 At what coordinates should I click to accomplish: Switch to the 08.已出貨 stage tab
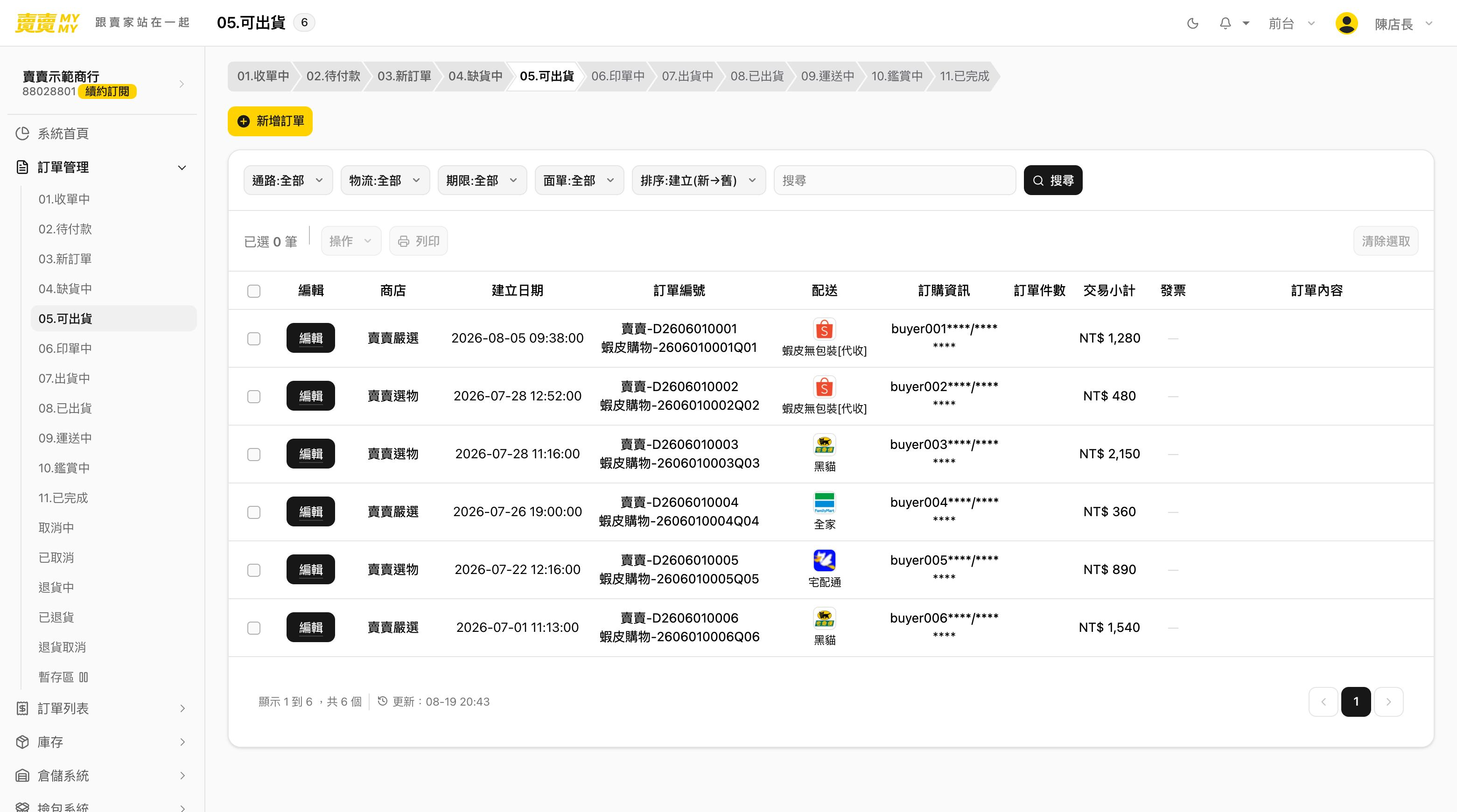pyautogui.click(x=757, y=77)
